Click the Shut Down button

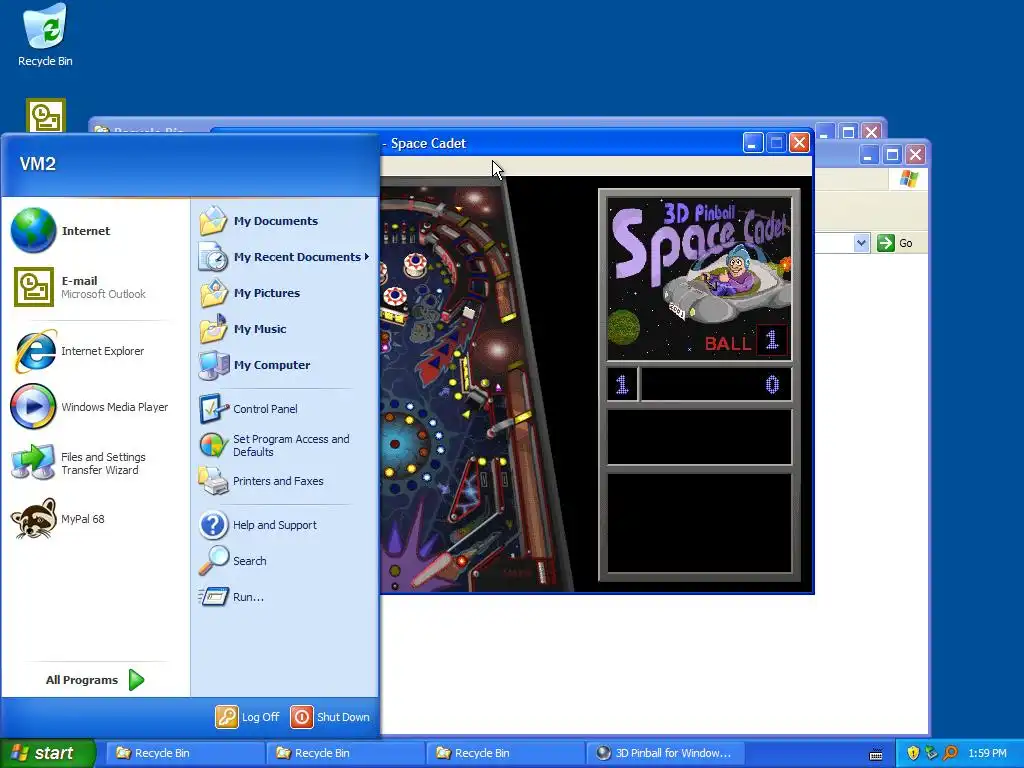330,717
